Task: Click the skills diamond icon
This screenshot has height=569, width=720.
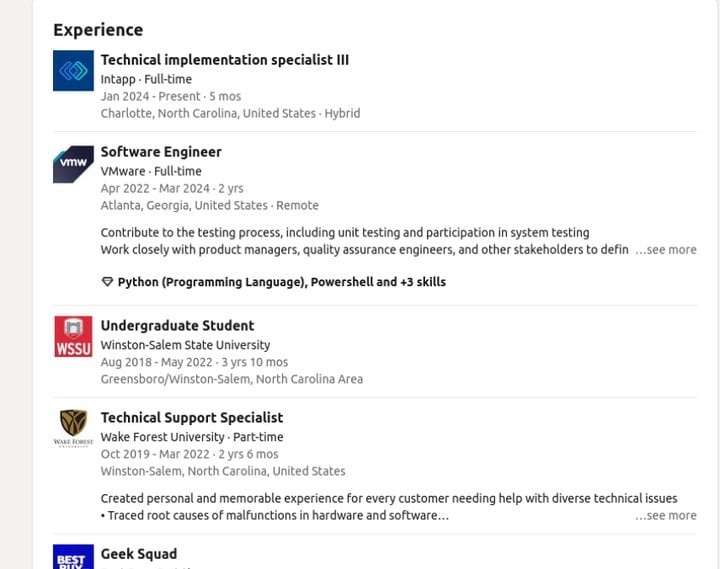Action: (107, 282)
